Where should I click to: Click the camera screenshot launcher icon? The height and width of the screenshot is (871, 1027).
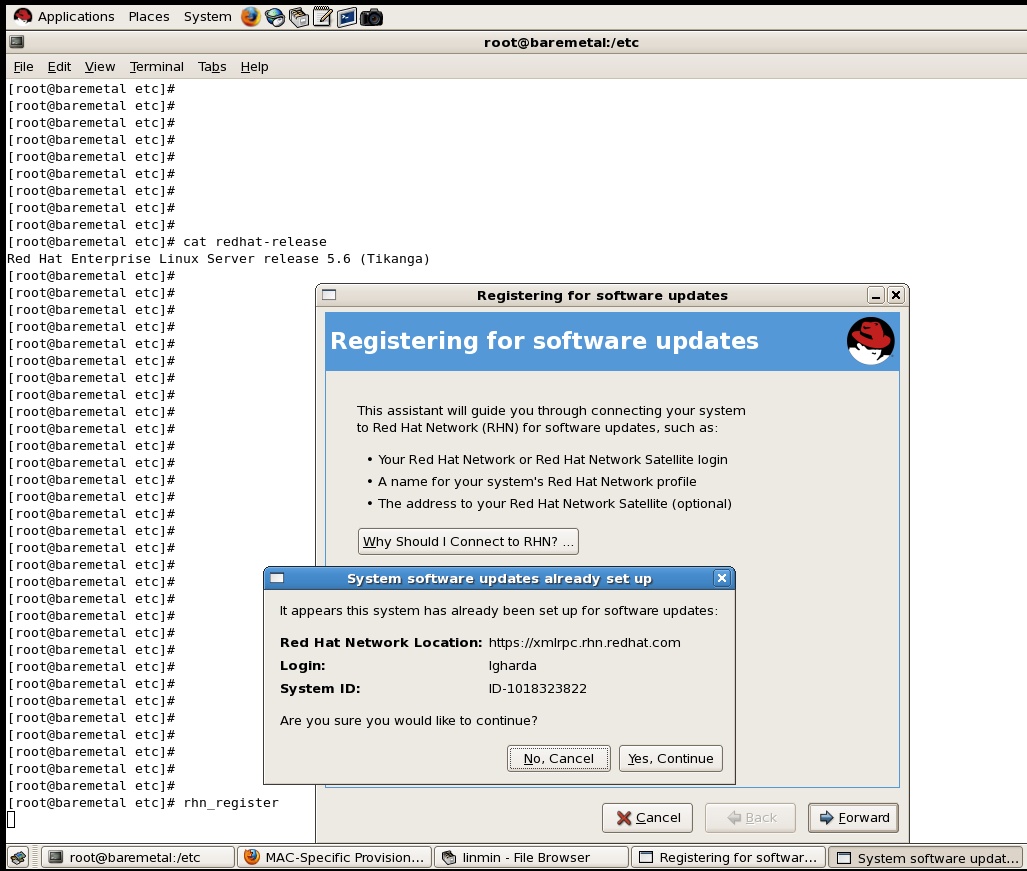(x=371, y=17)
